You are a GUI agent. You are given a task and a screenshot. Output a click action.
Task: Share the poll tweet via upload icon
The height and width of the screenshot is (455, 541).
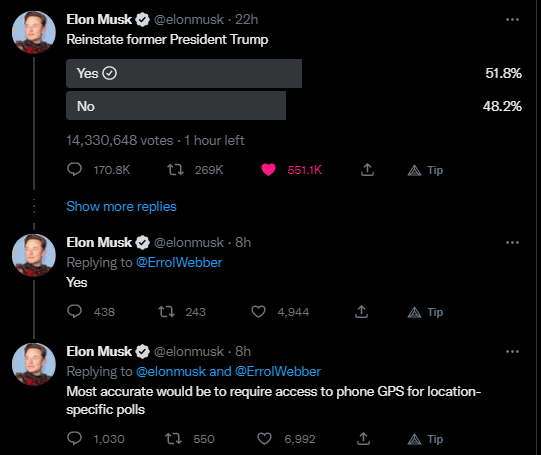pyautogui.click(x=367, y=170)
